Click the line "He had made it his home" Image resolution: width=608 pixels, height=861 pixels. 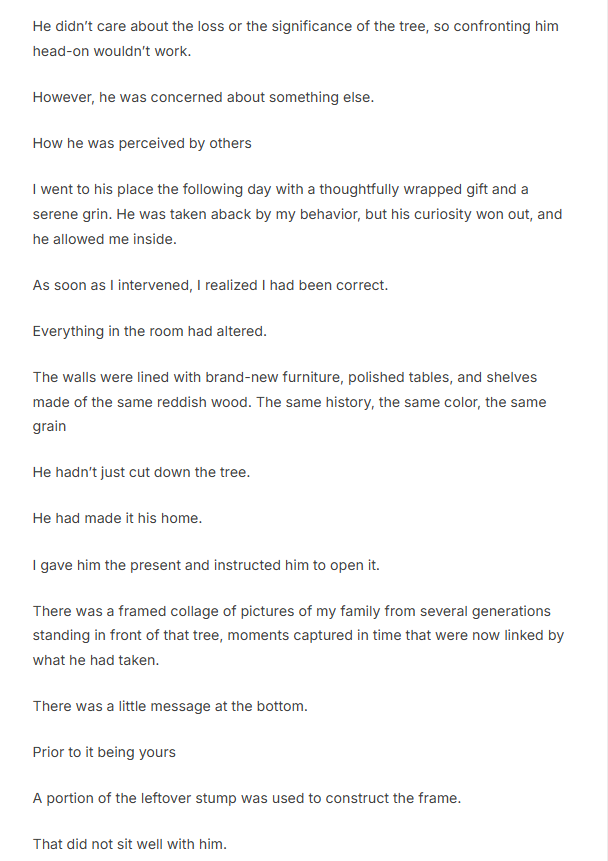click(119, 518)
